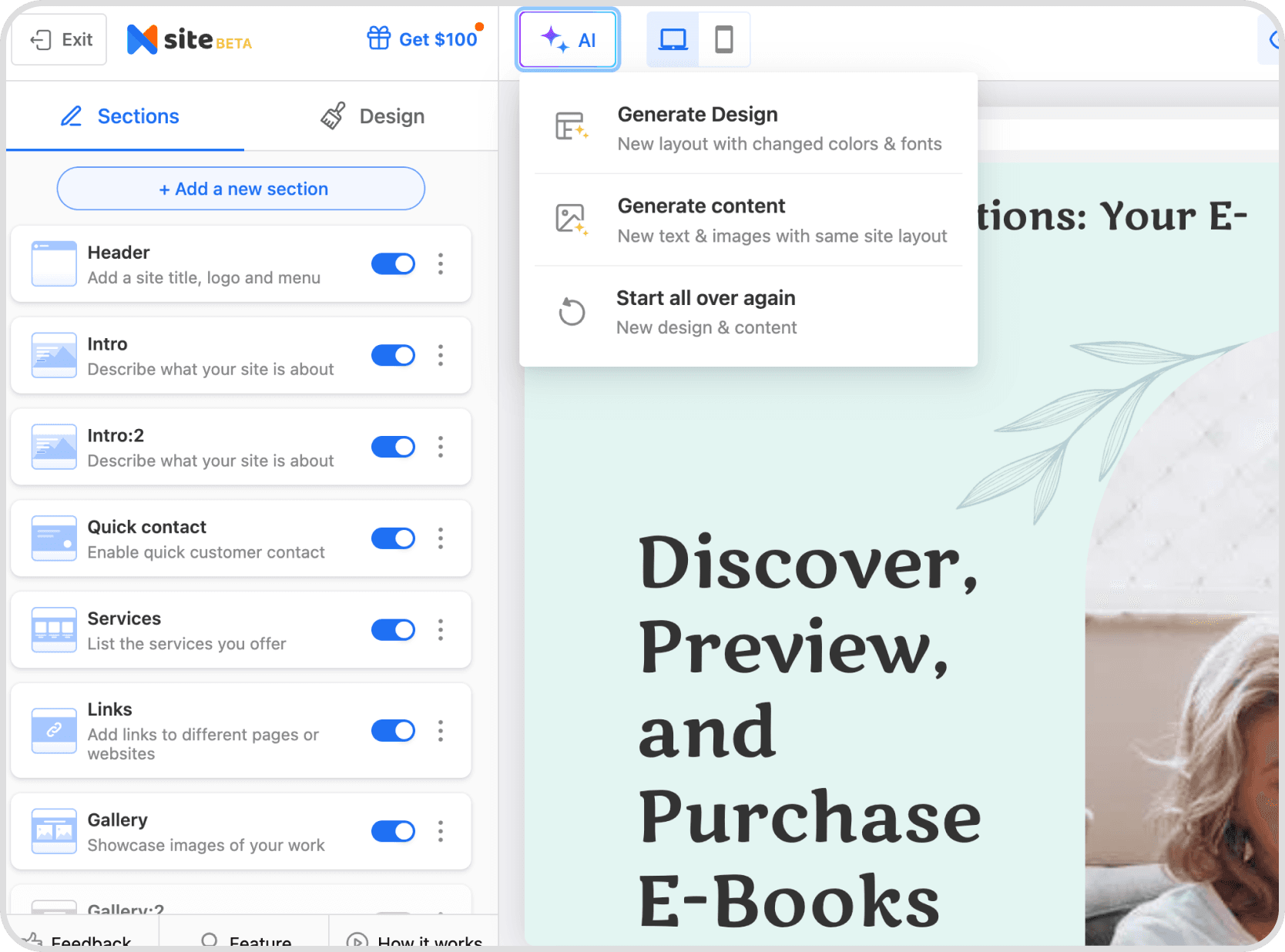Open the Get $100 gift offer

422,39
